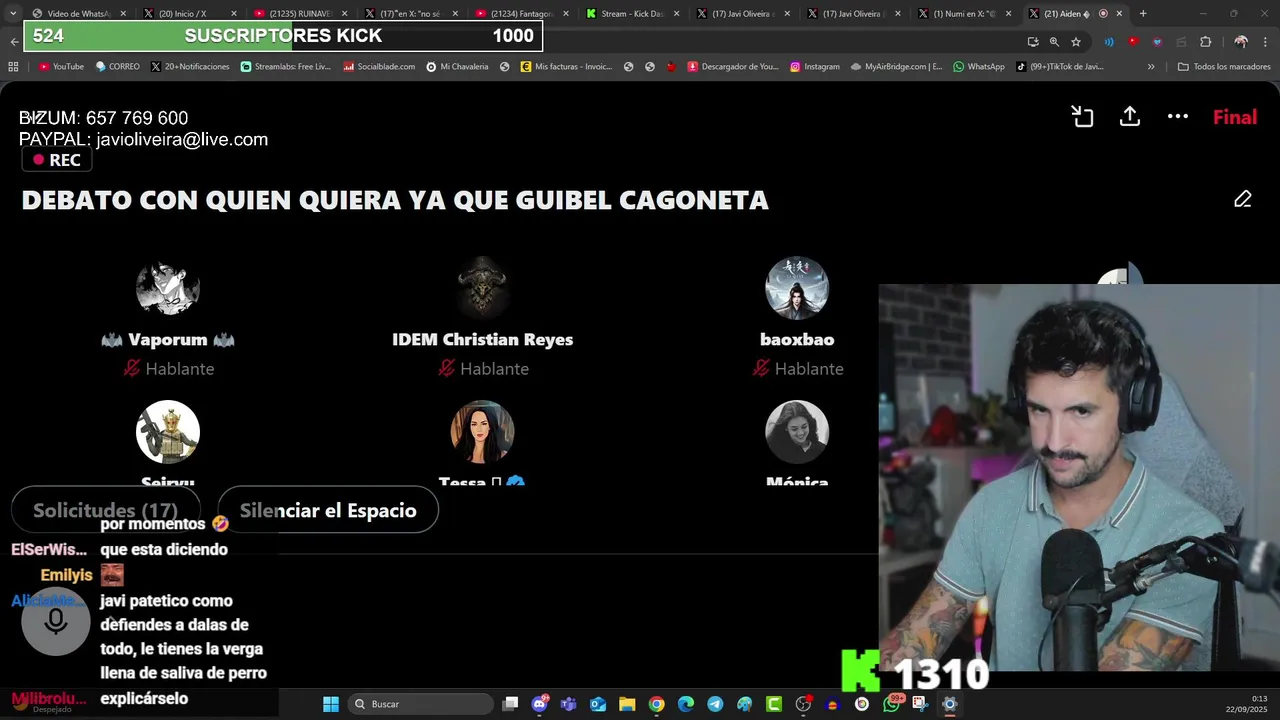Open the Solicitudes (17) requests list
1280x720 pixels.
pyautogui.click(x=105, y=510)
